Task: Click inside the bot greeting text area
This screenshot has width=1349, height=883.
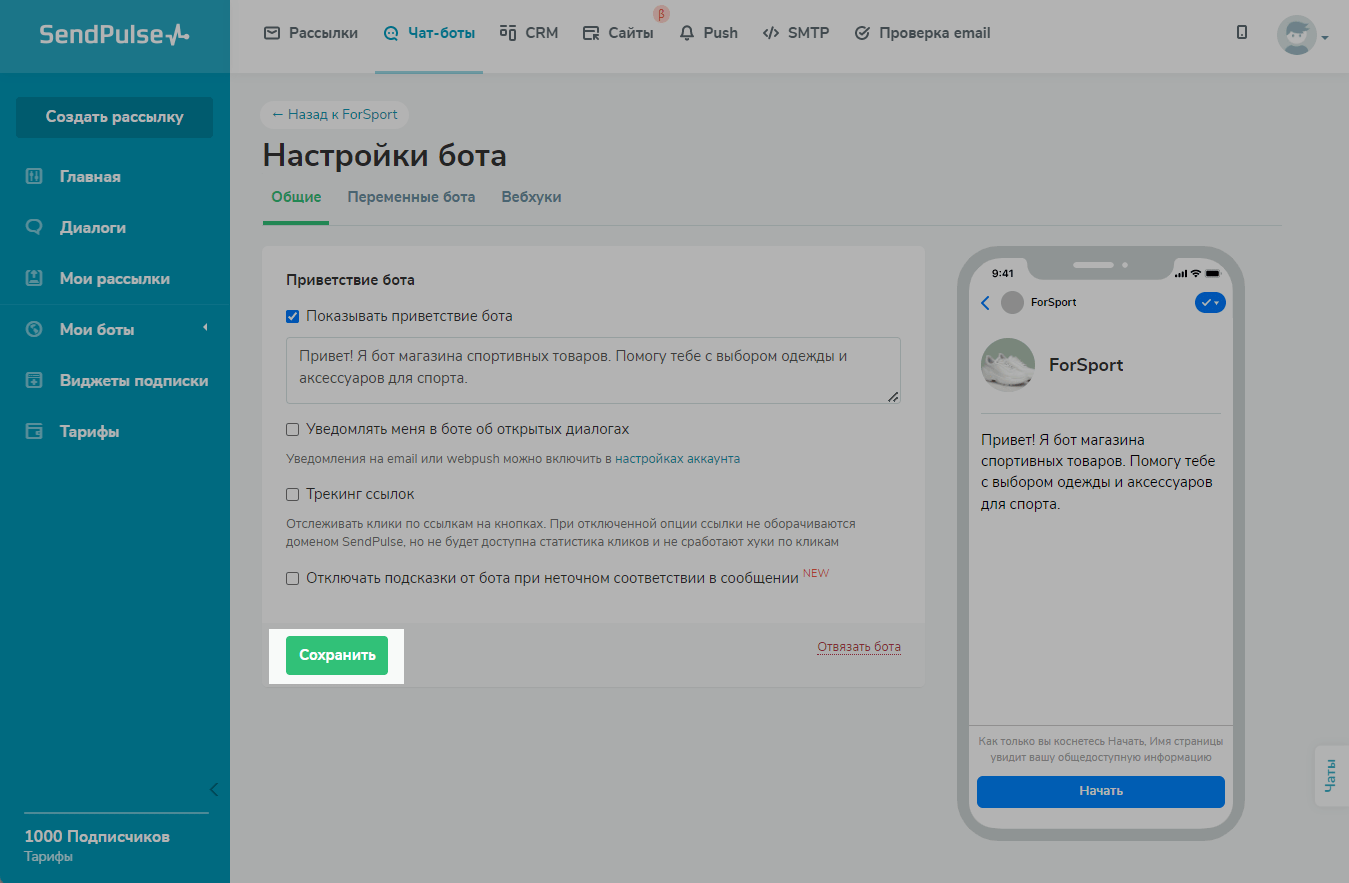Action: tap(593, 370)
